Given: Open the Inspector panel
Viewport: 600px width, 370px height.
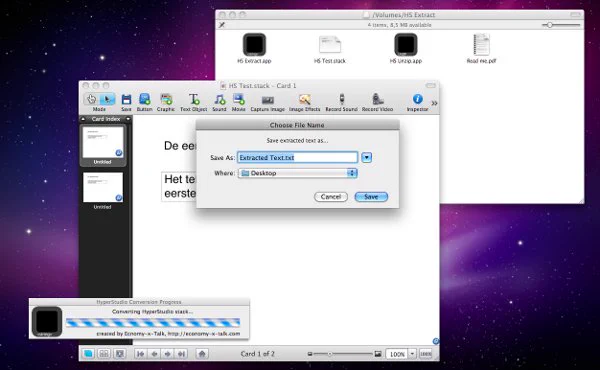Looking at the screenshot, I should tap(417, 99).
